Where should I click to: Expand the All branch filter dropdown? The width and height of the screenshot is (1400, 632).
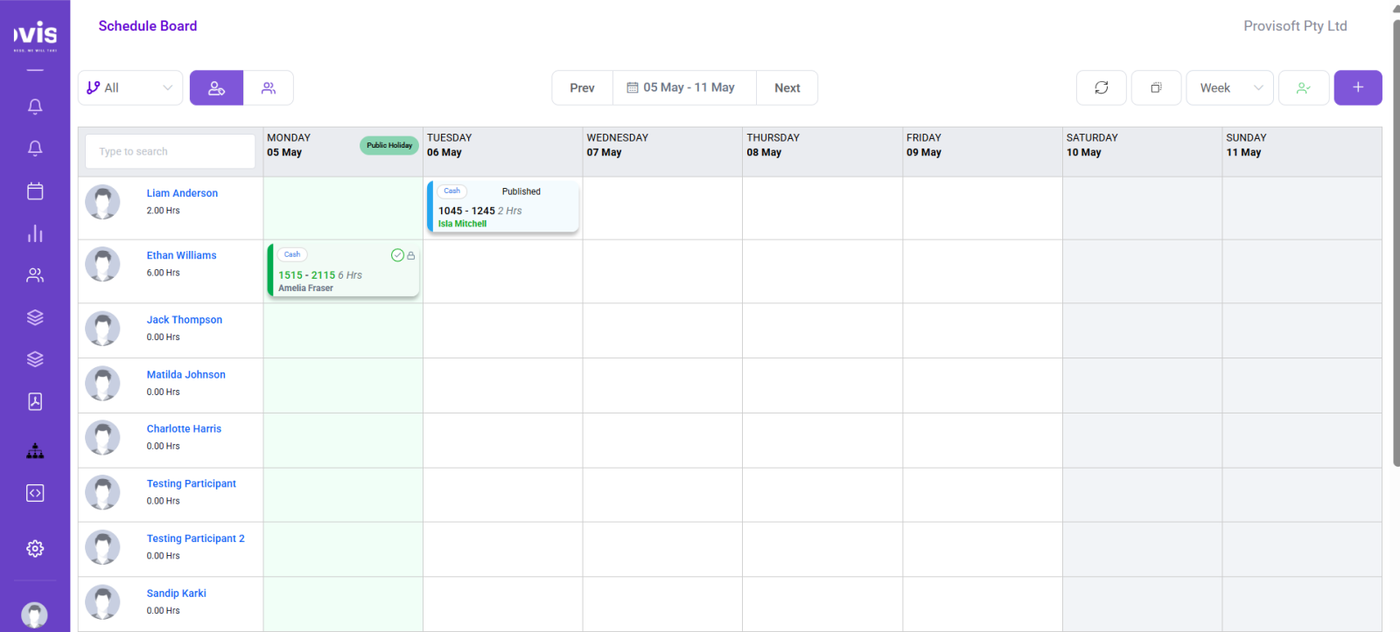[x=131, y=88]
